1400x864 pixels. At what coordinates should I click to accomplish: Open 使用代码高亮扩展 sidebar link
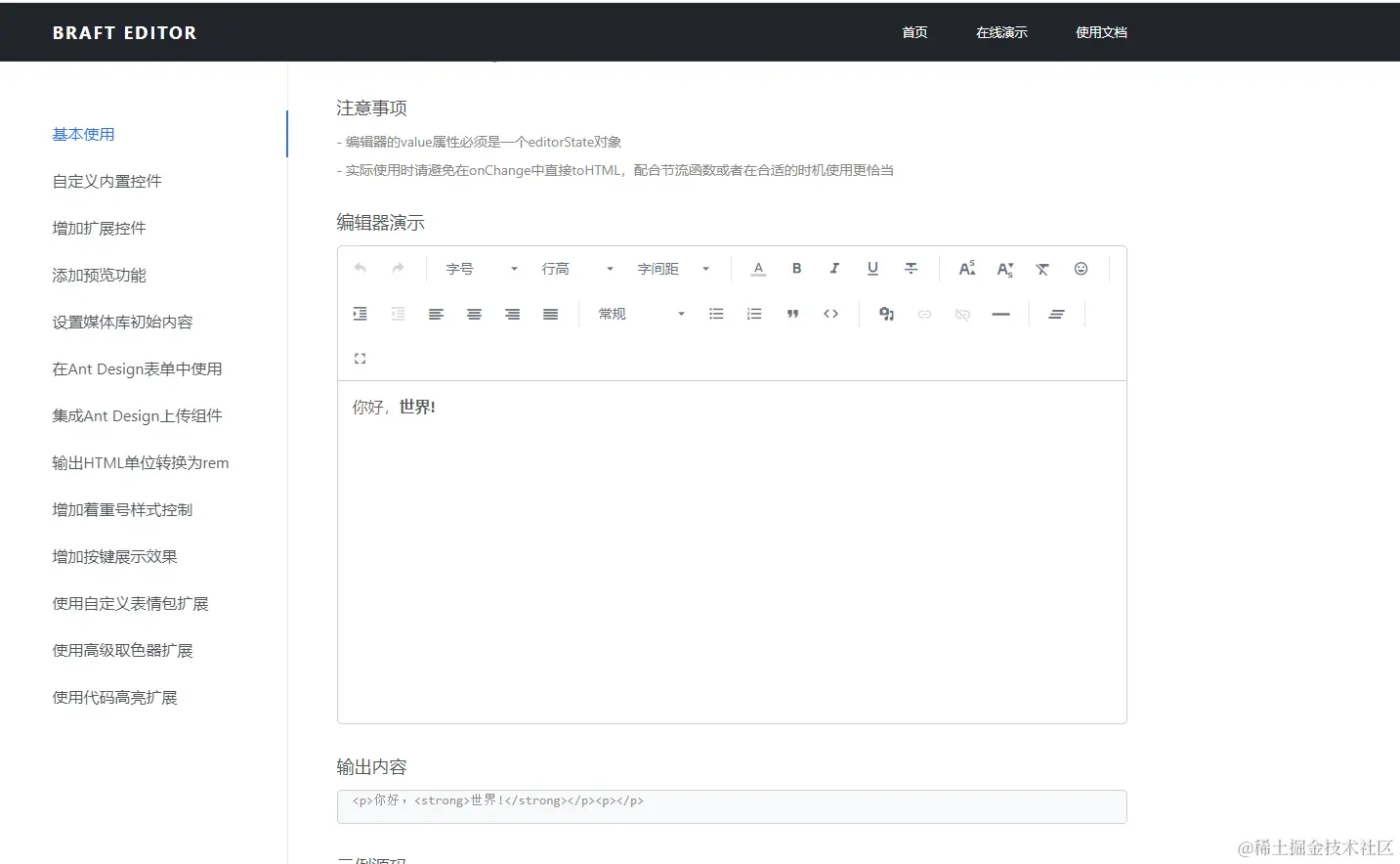point(114,697)
